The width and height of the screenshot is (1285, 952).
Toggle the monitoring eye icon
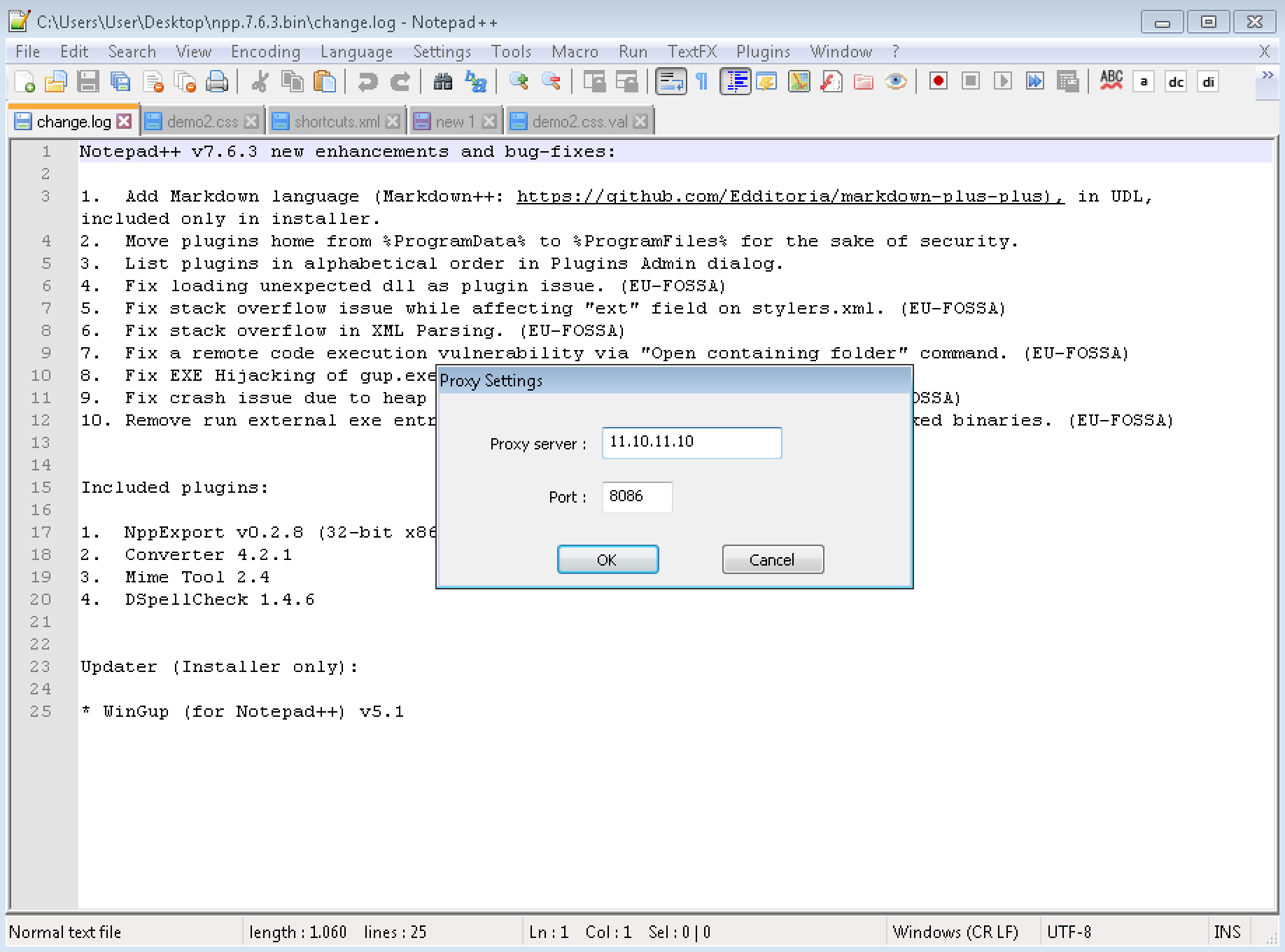point(896,82)
